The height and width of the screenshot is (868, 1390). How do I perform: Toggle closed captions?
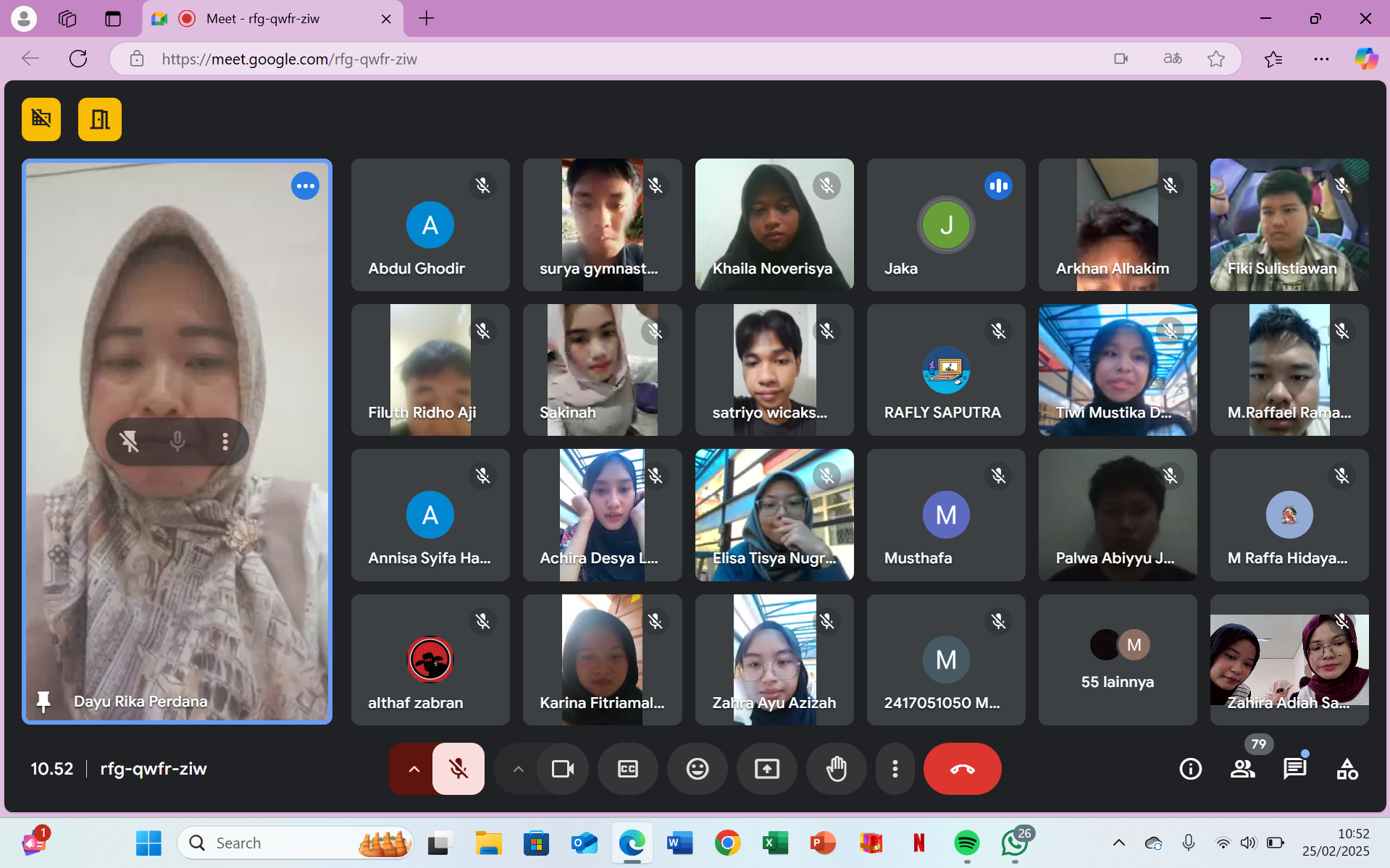coord(627,769)
